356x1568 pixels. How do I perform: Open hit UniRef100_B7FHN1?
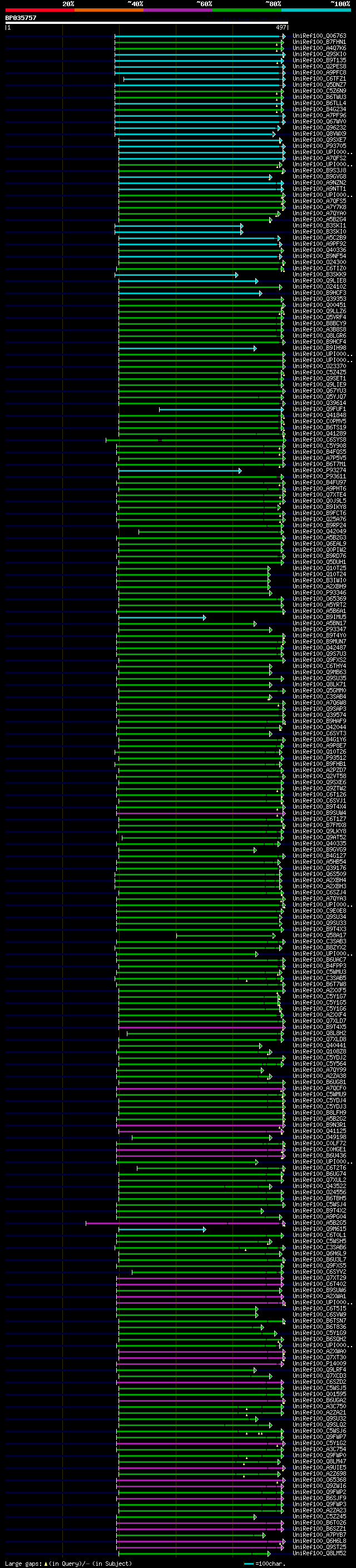click(x=319, y=42)
